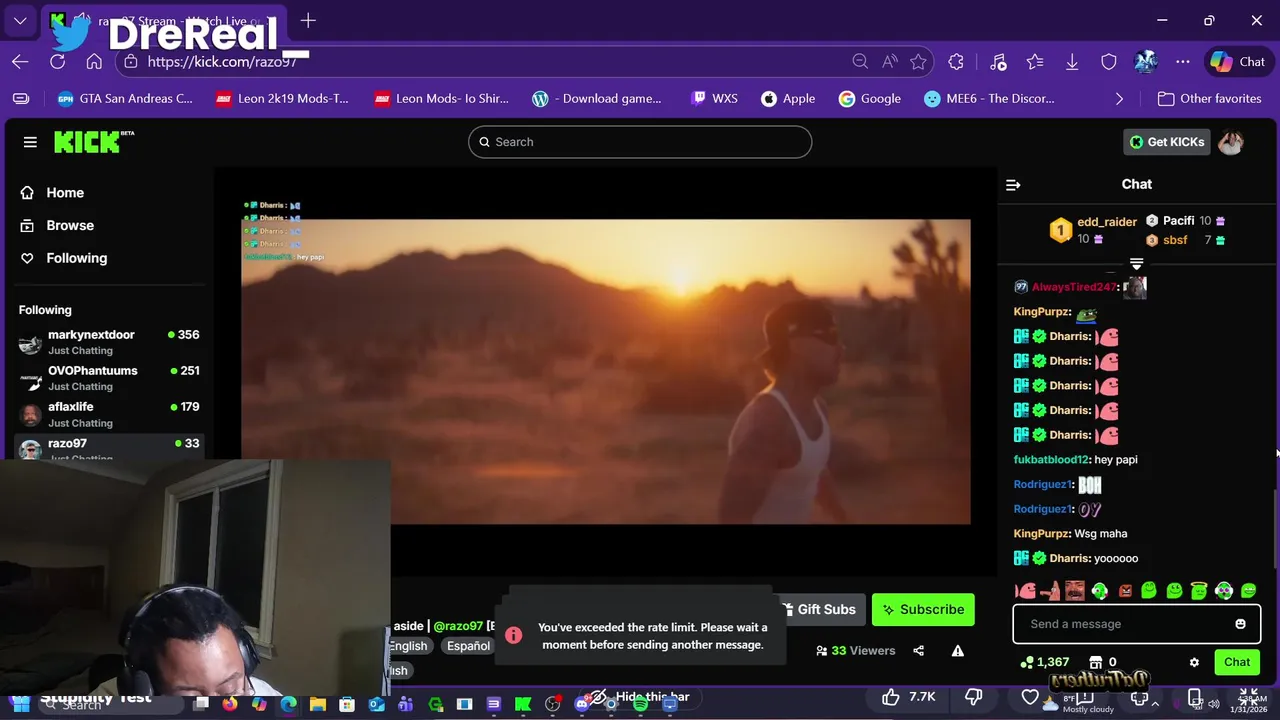Collapse the chat panel with arrow icon
This screenshot has height=720, width=1280.
pos(1013,185)
